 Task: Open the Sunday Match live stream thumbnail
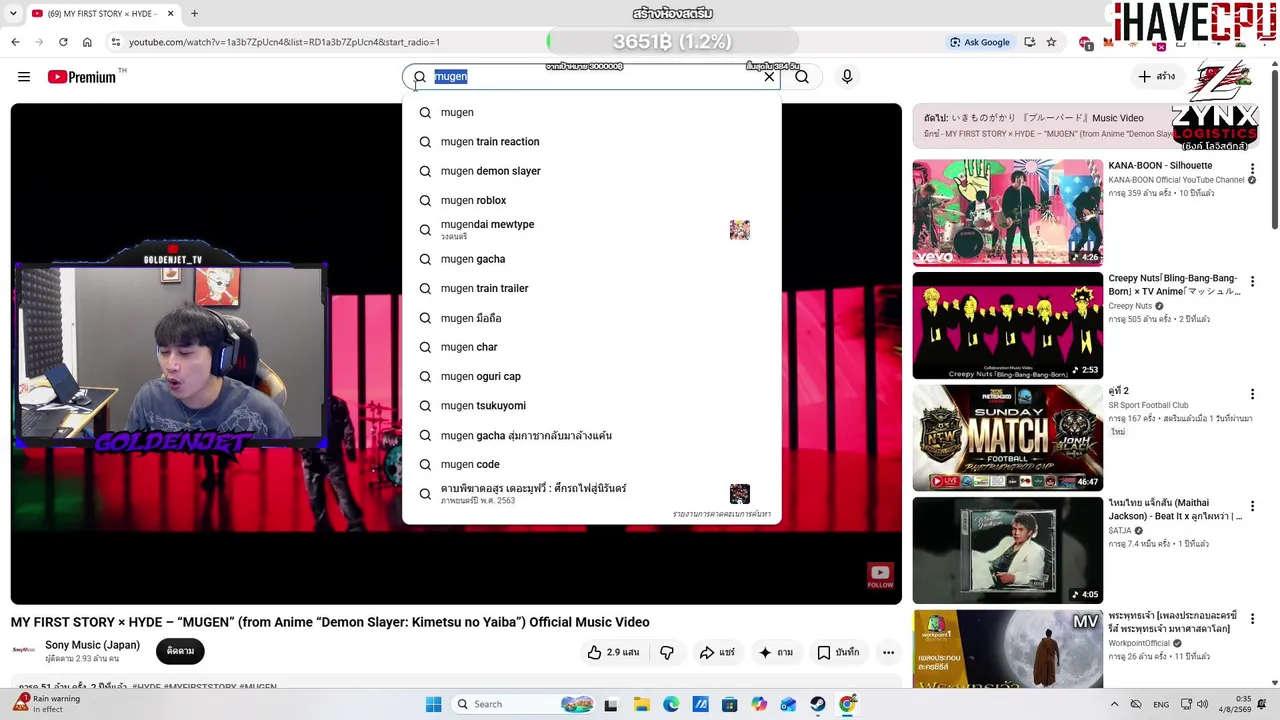[1007, 438]
